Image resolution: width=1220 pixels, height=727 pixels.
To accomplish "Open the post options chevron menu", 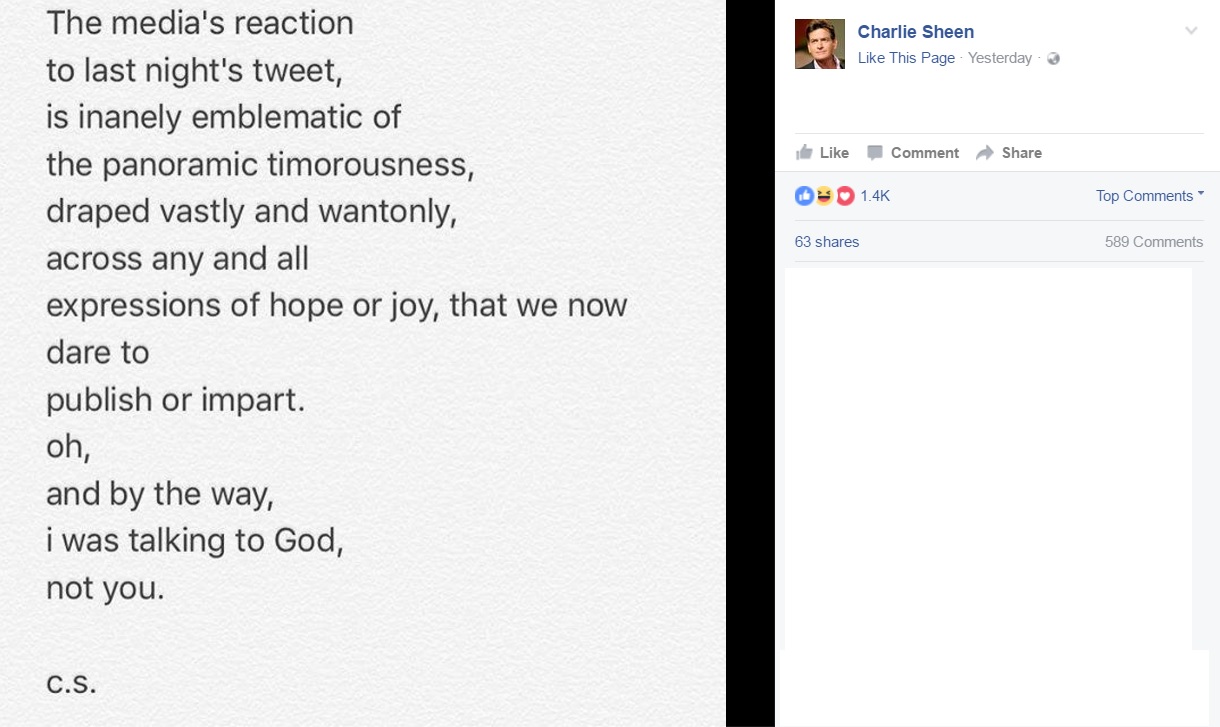I will [x=1191, y=31].
